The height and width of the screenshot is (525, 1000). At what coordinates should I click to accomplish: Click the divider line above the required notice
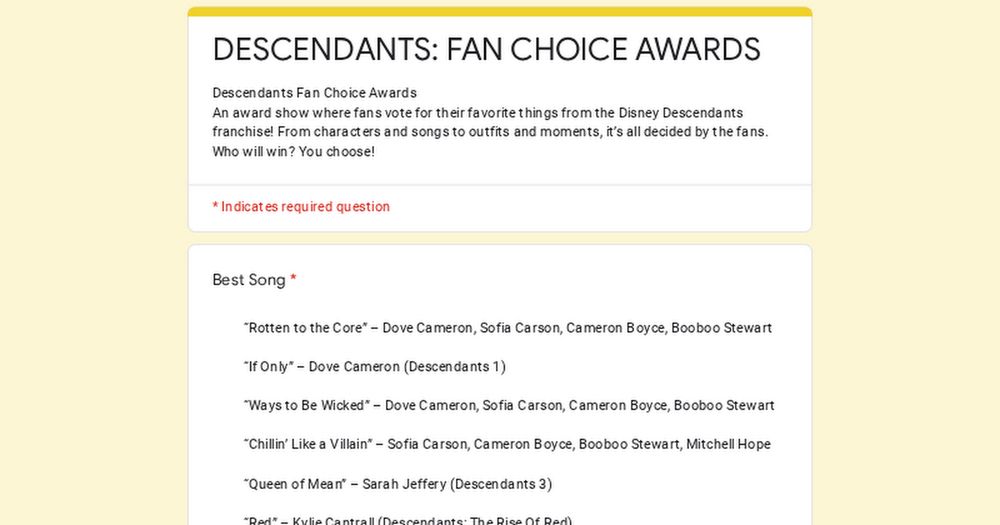[x=500, y=185]
